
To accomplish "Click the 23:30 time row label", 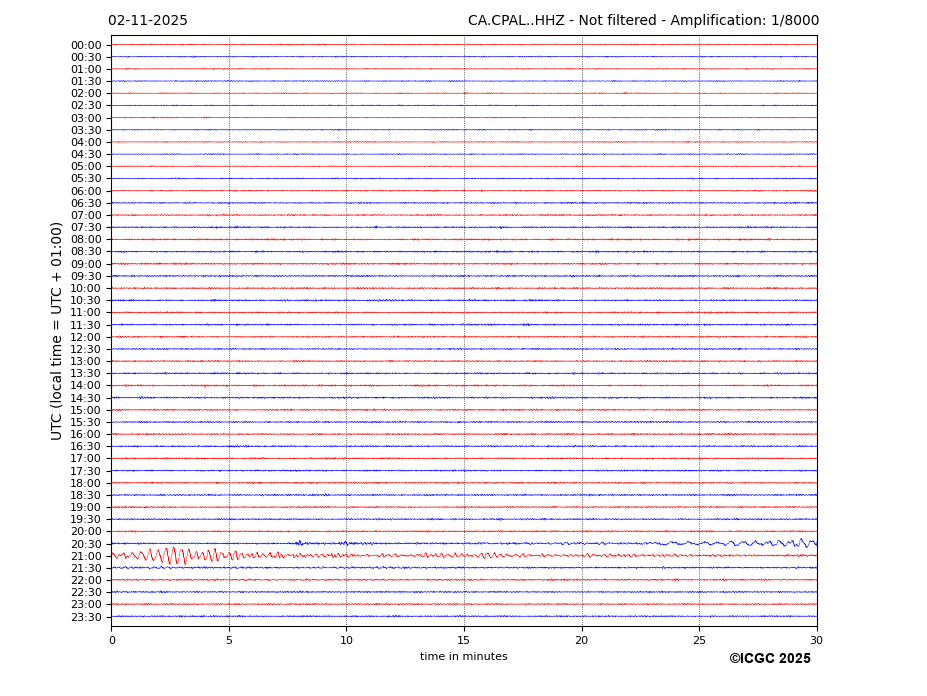I will point(85,617).
